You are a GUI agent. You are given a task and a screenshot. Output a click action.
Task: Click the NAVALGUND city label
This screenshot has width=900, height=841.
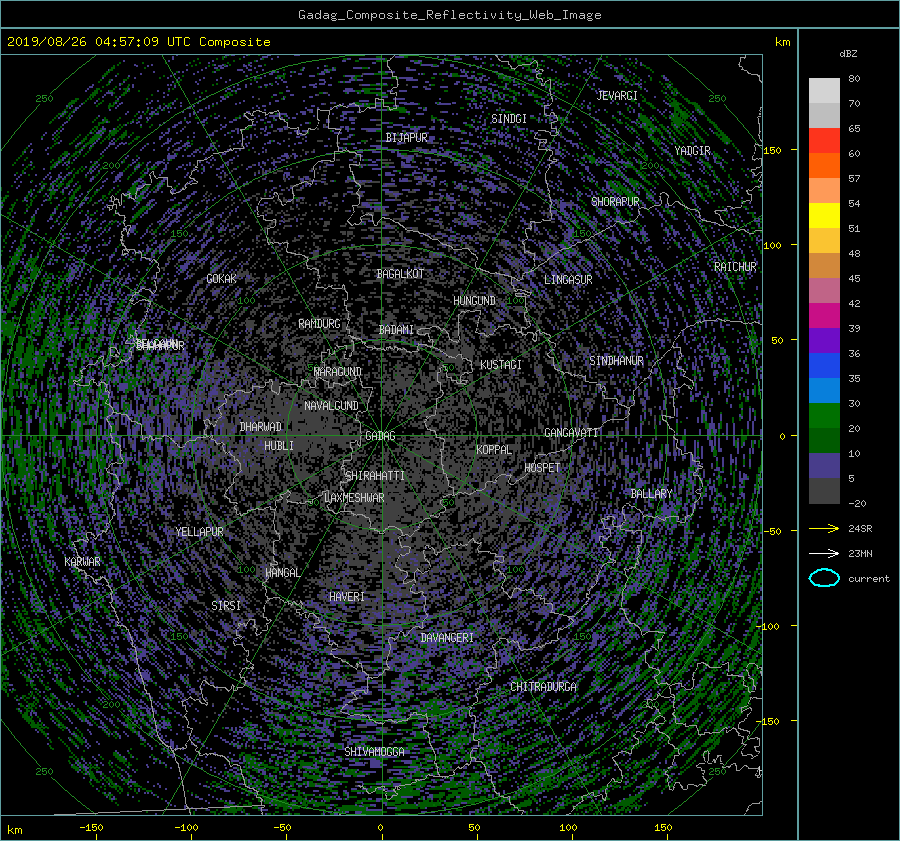pos(331,406)
